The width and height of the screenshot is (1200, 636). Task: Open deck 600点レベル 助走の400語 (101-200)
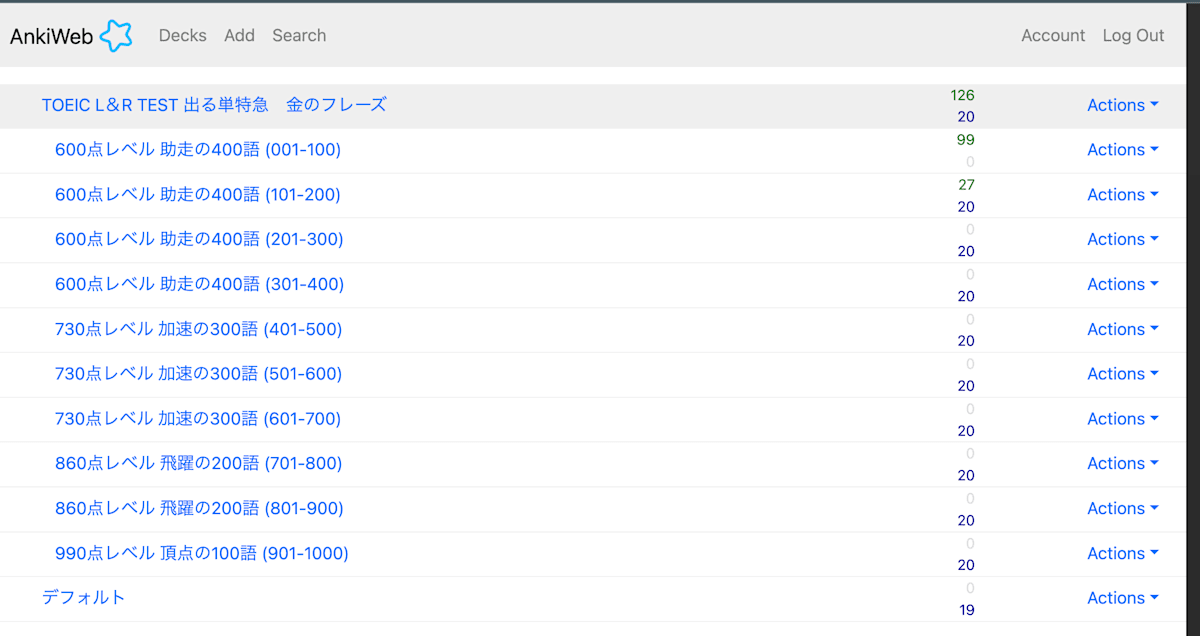pyautogui.click(x=198, y=195)
